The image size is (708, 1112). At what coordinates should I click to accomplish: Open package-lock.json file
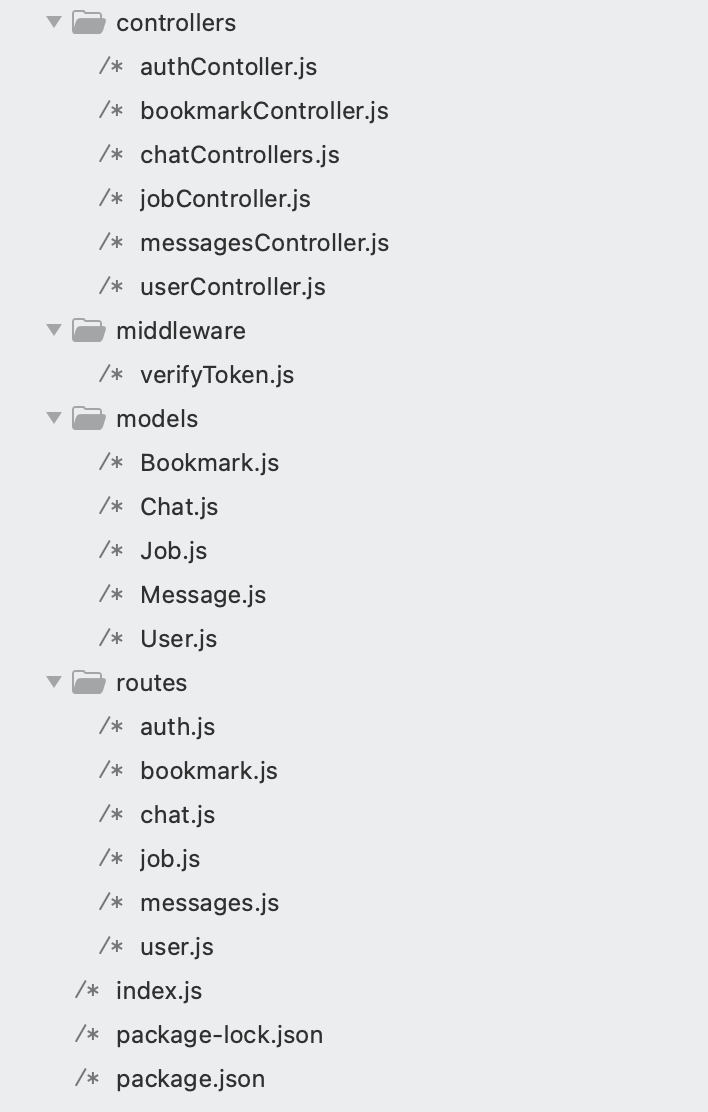219,1035
